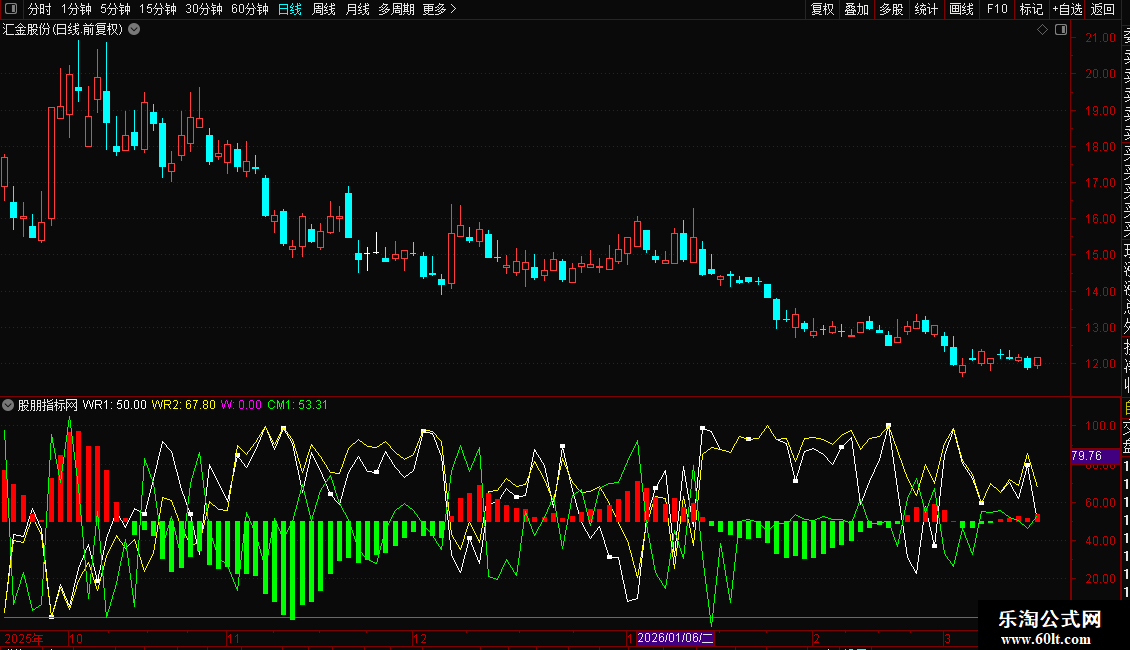Select the 日线 daily chart period
The height and width of the screenshot is (650, 1130).
coord(289,9)
